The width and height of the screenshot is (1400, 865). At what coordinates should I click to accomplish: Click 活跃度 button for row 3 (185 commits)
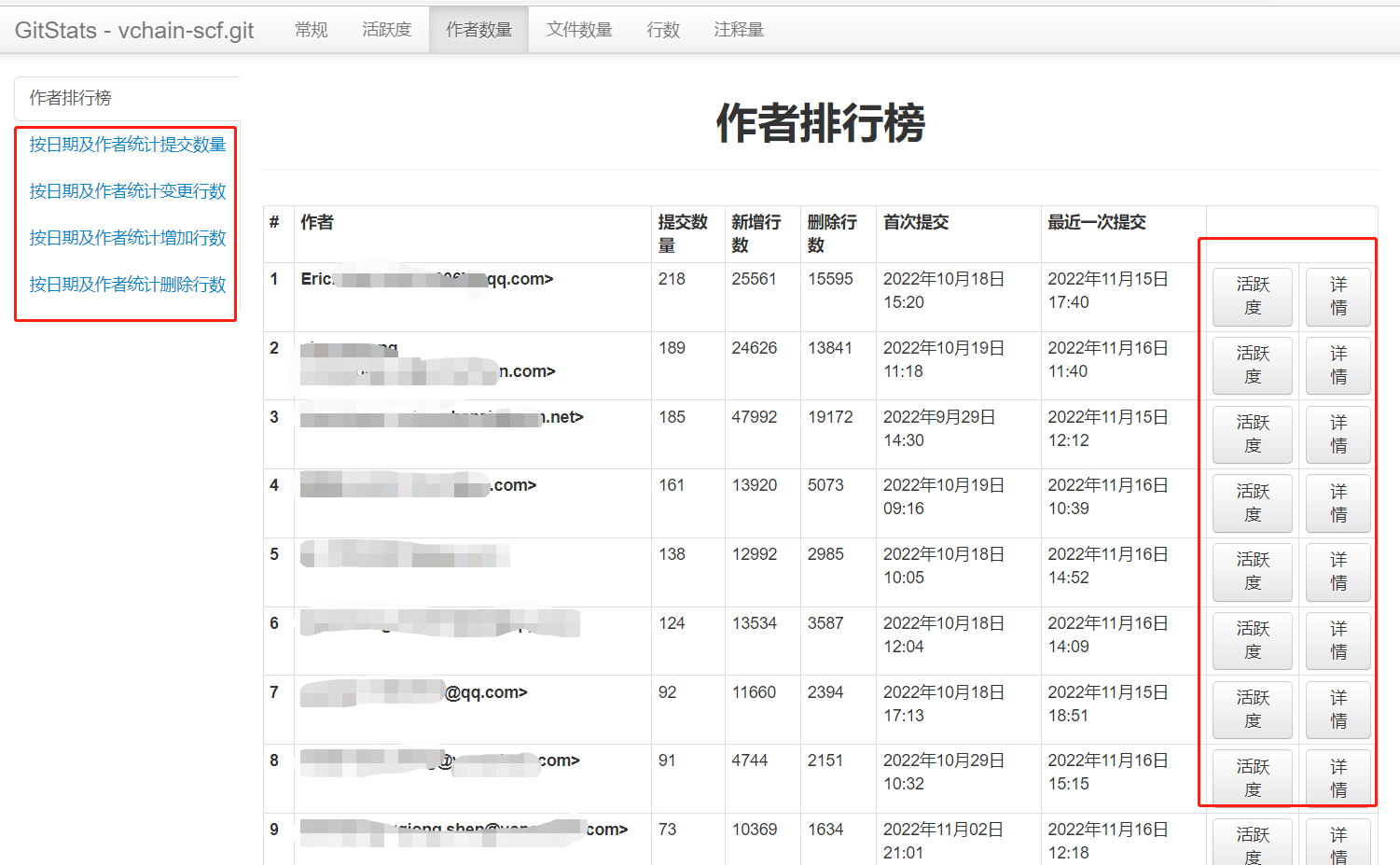[1253, 435]
